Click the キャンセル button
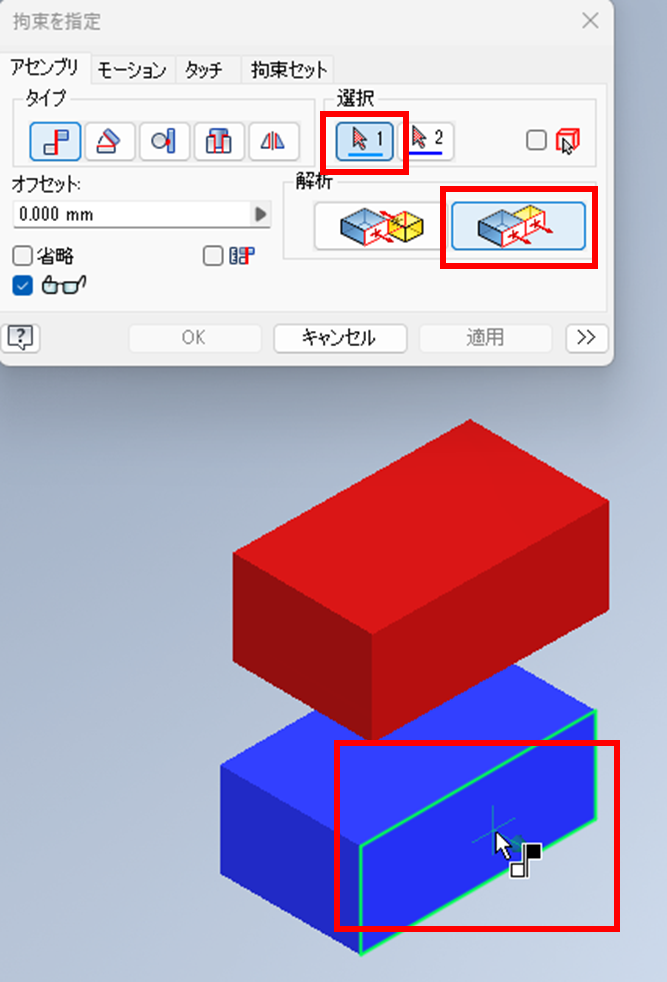The image size is (667, 982). 340,338
